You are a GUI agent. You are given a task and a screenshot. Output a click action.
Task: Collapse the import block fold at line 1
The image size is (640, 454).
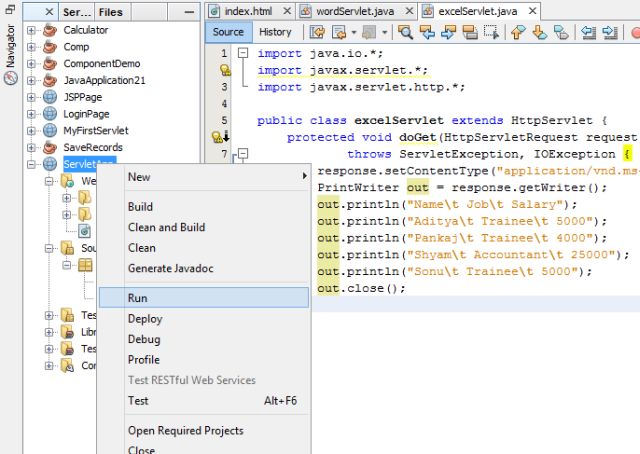(242, 53)
